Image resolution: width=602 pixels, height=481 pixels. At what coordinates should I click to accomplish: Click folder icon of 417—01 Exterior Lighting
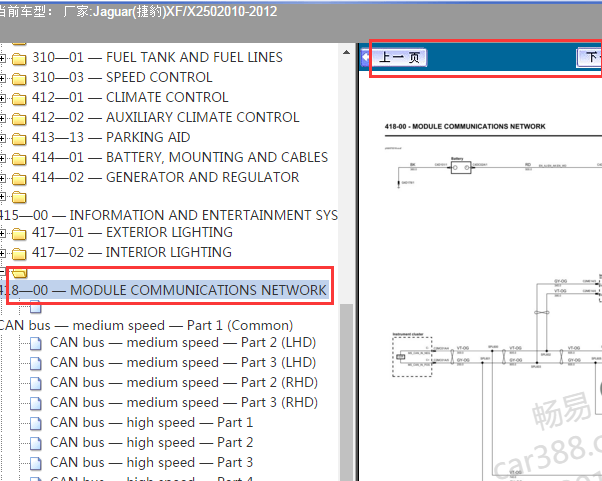pos(19,234)
